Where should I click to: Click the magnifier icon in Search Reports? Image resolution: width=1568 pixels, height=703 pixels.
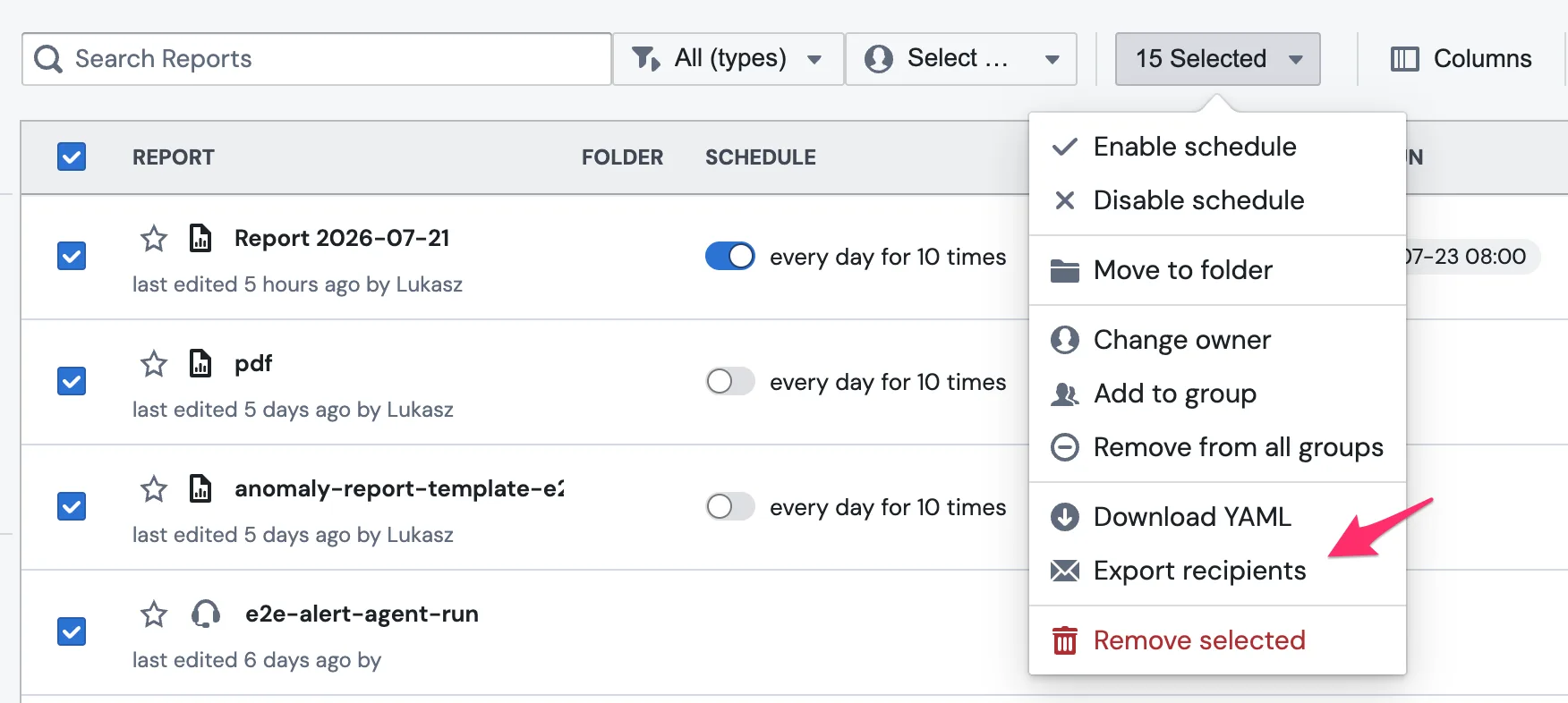(48, 59)
